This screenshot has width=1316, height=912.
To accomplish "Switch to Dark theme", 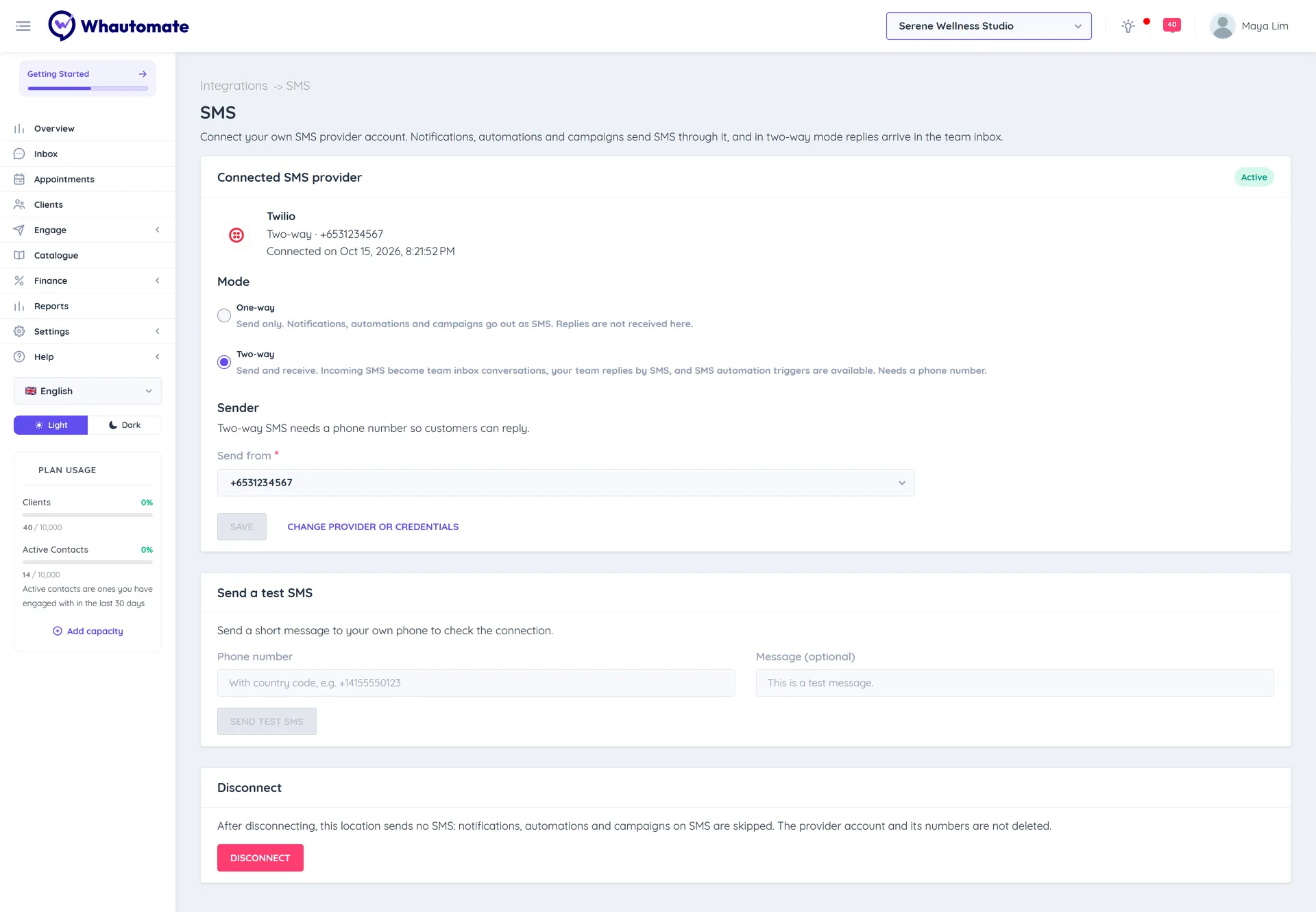I will pos(125,425).
